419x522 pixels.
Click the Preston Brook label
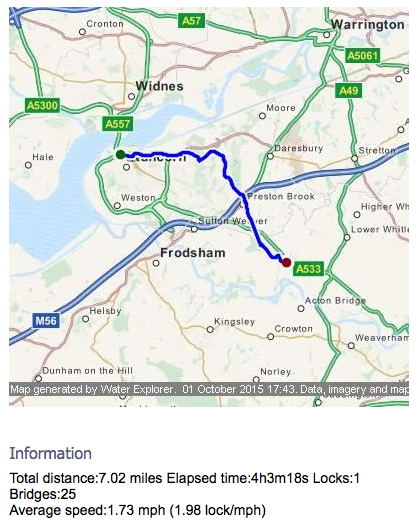coord(281,196)
